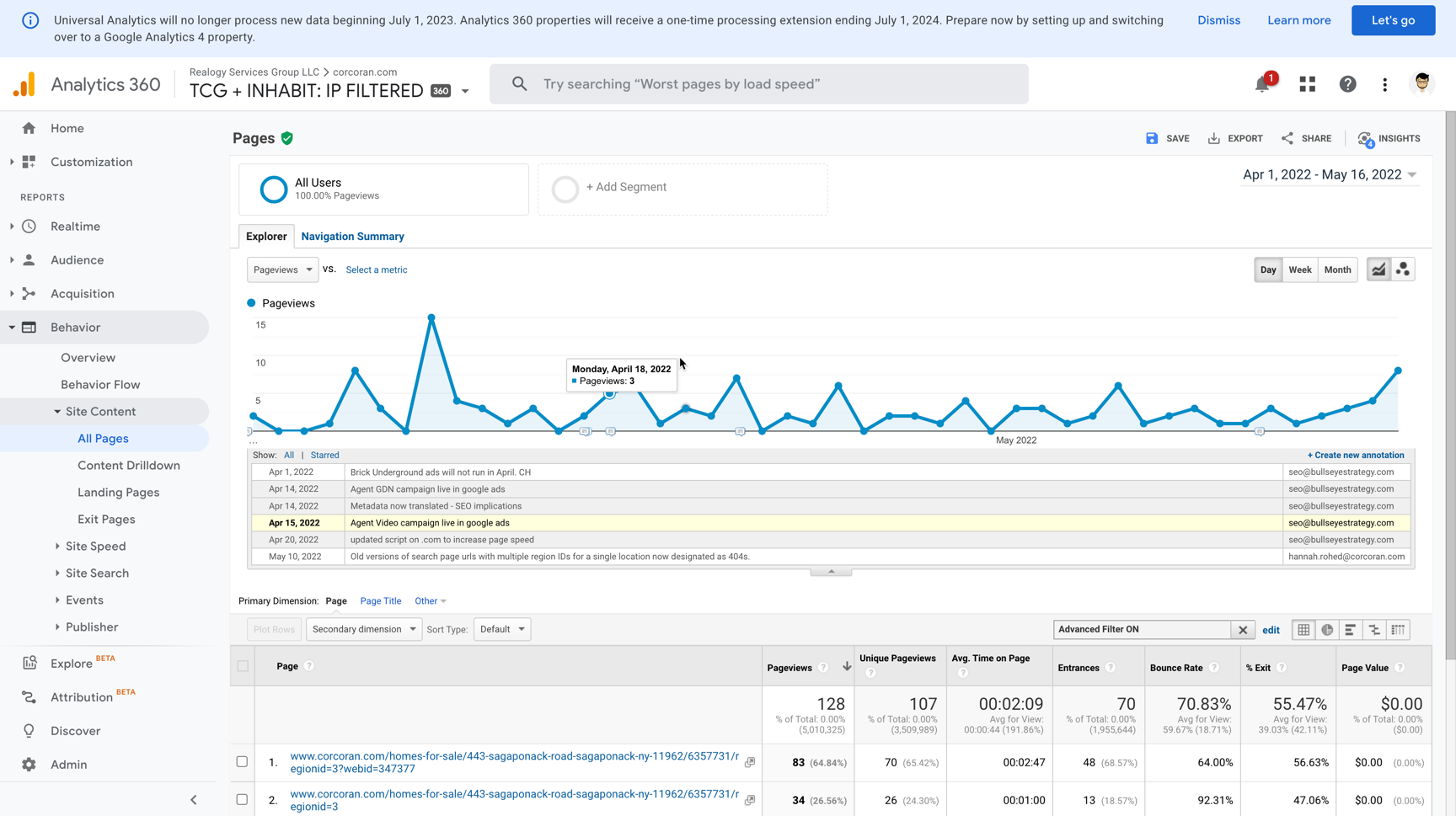
Task: Click Select a metric link
Action: pos(376,269)
